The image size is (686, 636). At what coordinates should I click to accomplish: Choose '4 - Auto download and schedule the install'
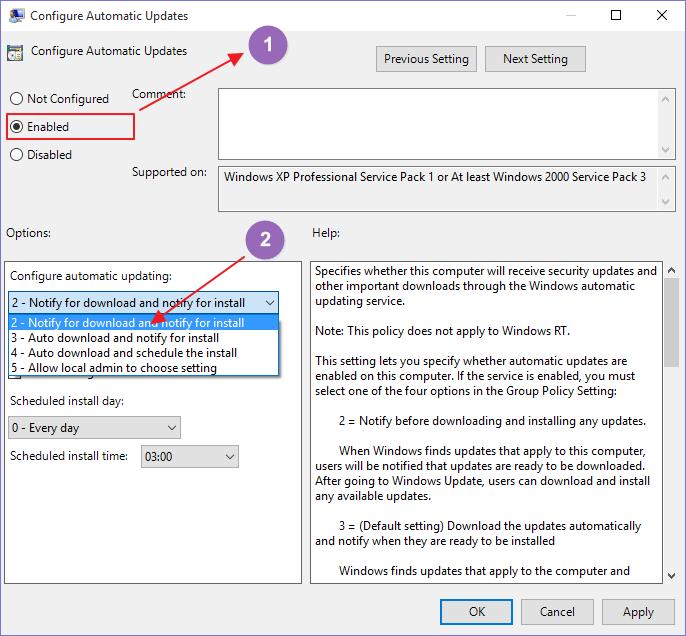pos(143,353)
